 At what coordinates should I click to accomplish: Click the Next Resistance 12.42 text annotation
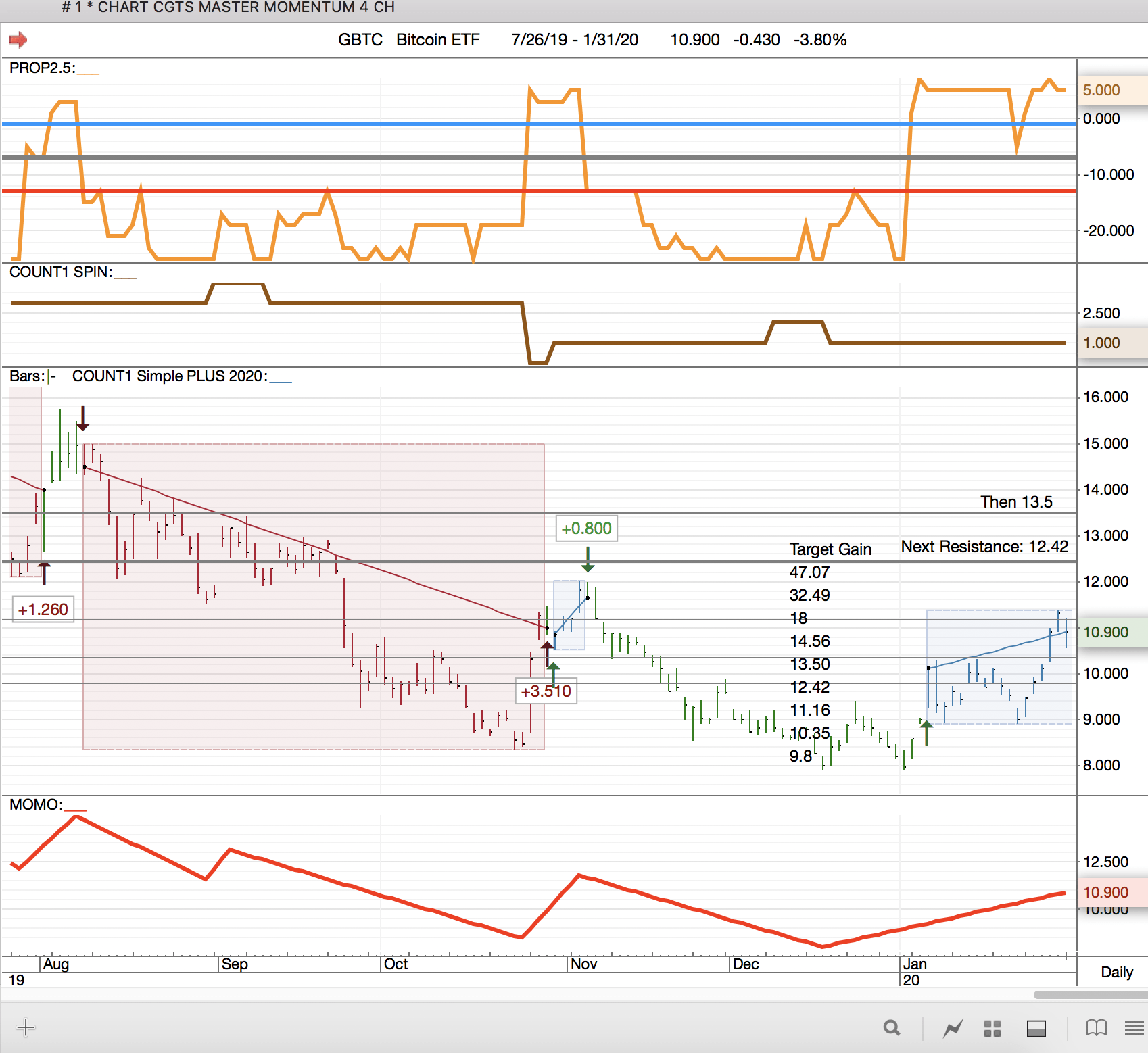tap(984, 547)
